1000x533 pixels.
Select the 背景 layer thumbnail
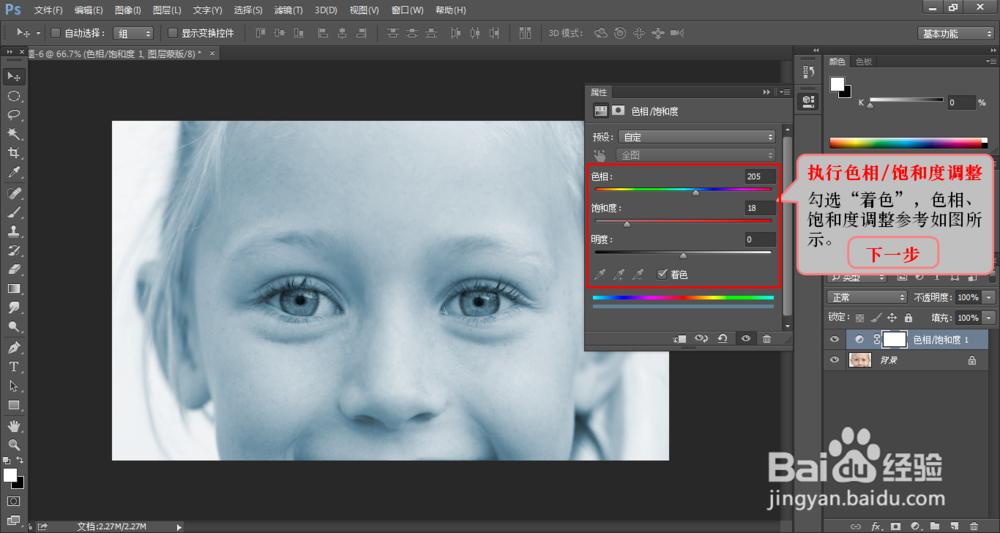[860, 360]
